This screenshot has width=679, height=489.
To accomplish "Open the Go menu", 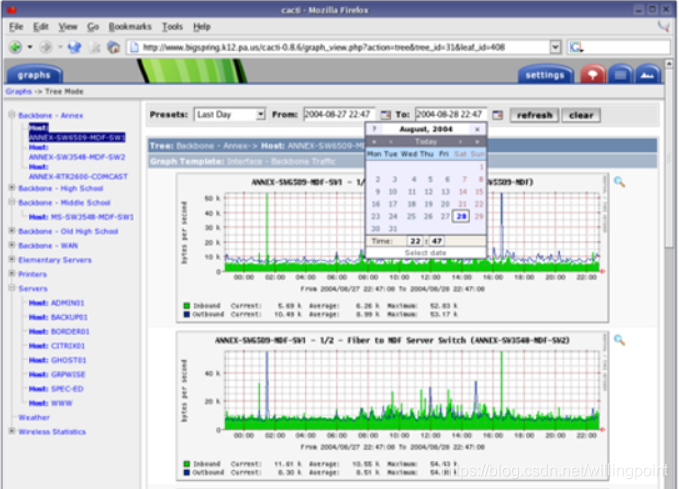I will point(93,27).
